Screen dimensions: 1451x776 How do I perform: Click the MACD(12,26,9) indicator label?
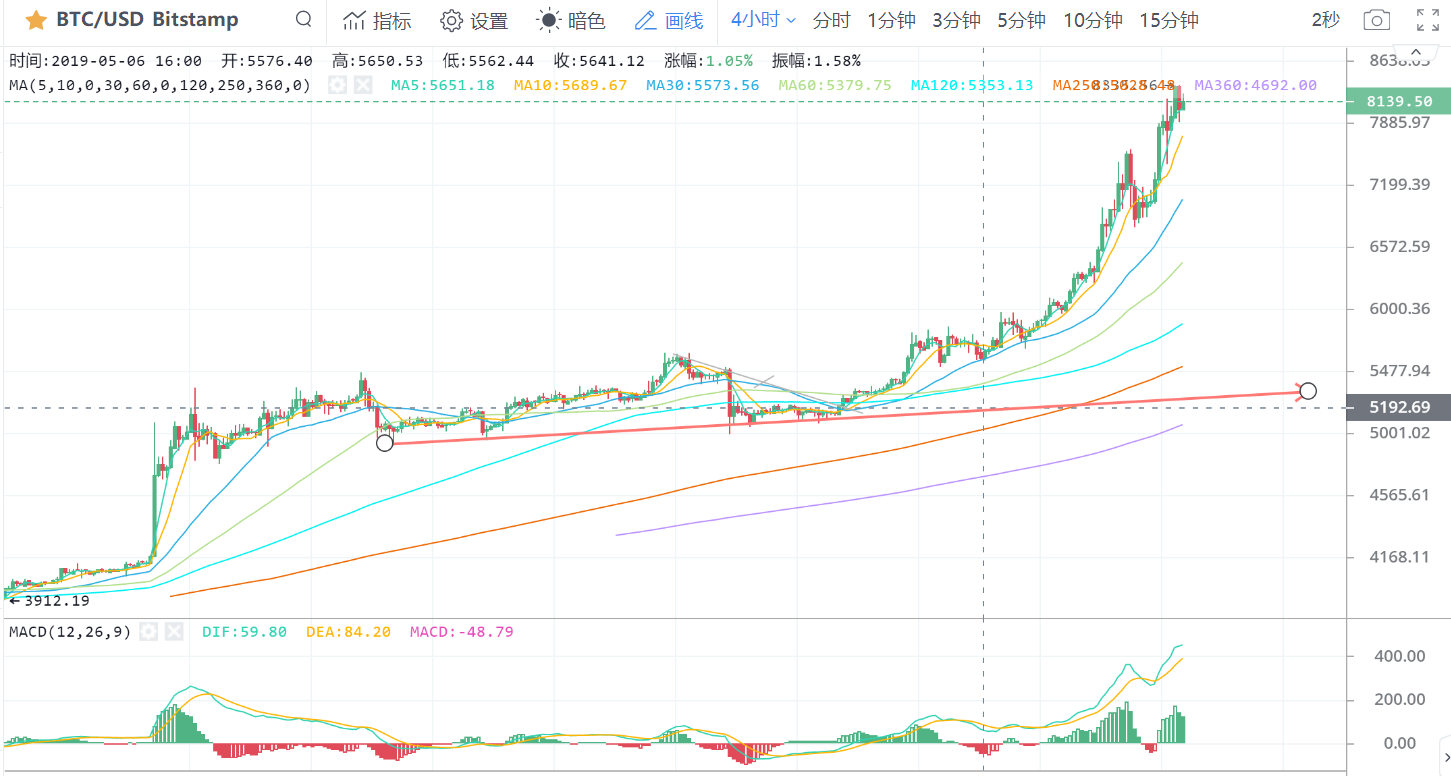point(70,632)
